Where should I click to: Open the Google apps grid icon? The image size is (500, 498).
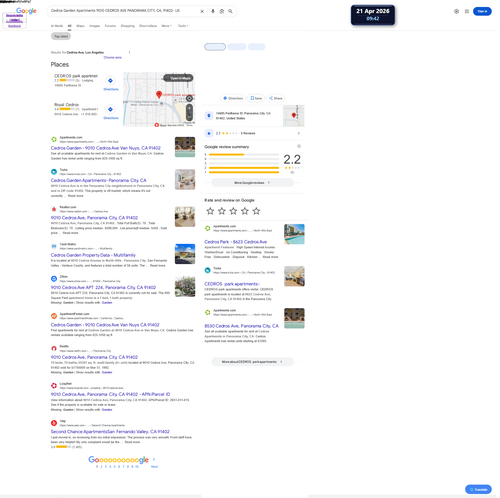tap(467, 11)
